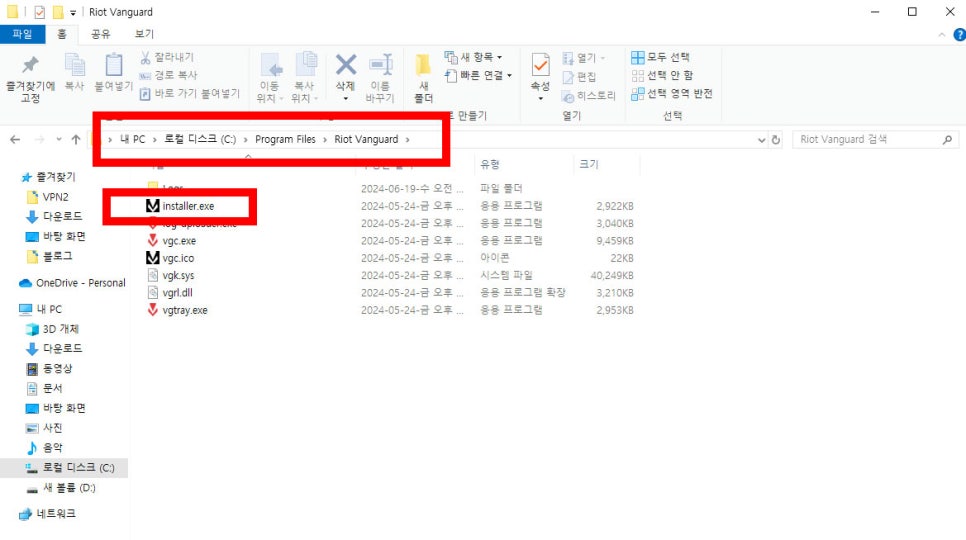
Task: Click the Delete (삭제) X icon
Action: [x=346, y=64]
